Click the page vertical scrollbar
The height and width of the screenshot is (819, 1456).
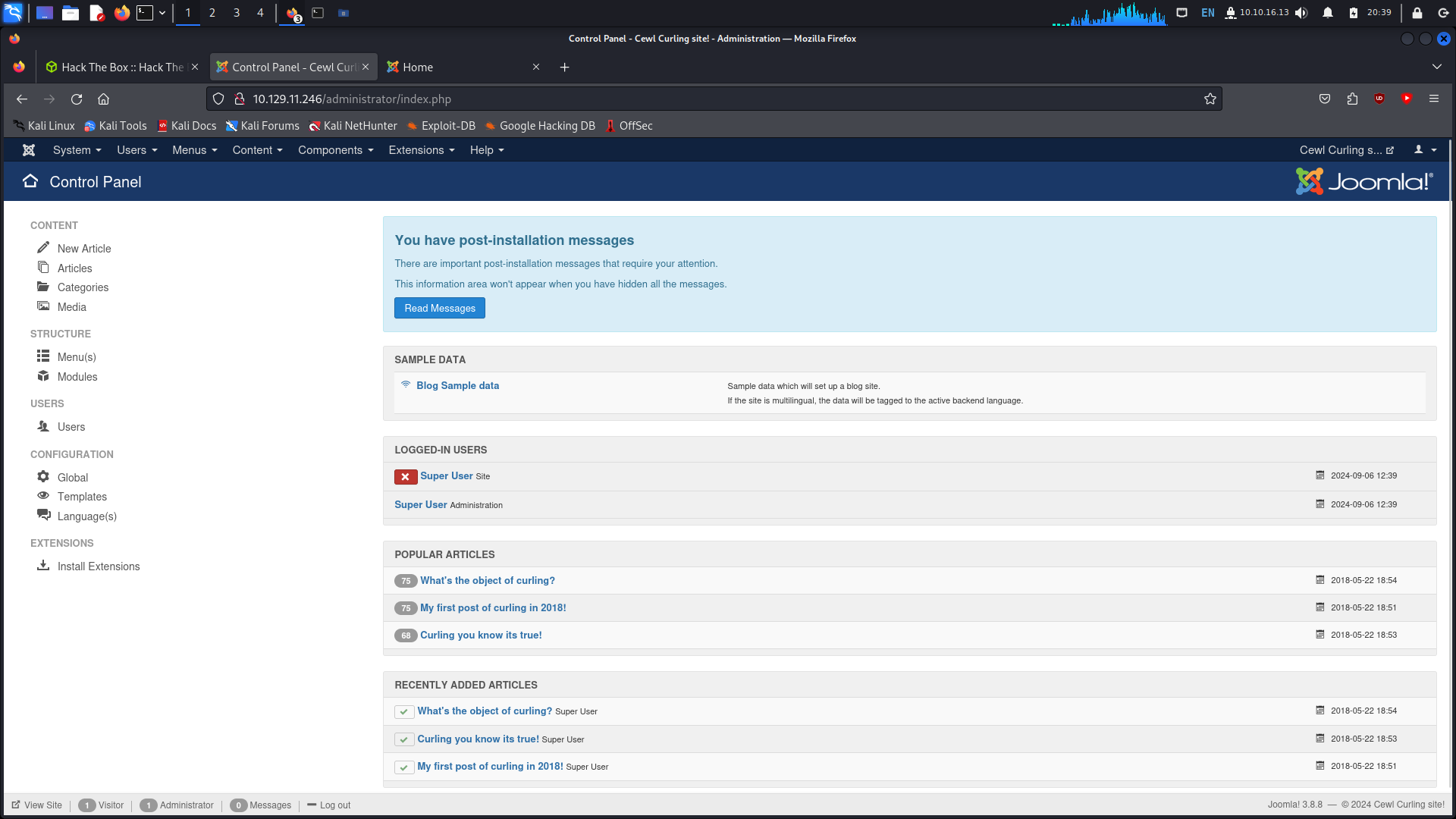[x=1451, y=463]
